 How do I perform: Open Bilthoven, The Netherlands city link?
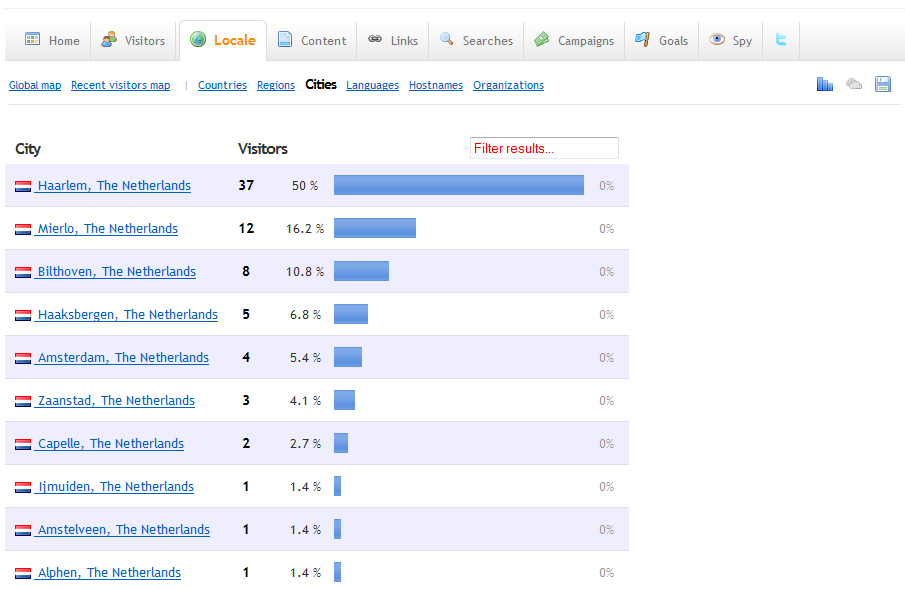(x=116, y=272)
